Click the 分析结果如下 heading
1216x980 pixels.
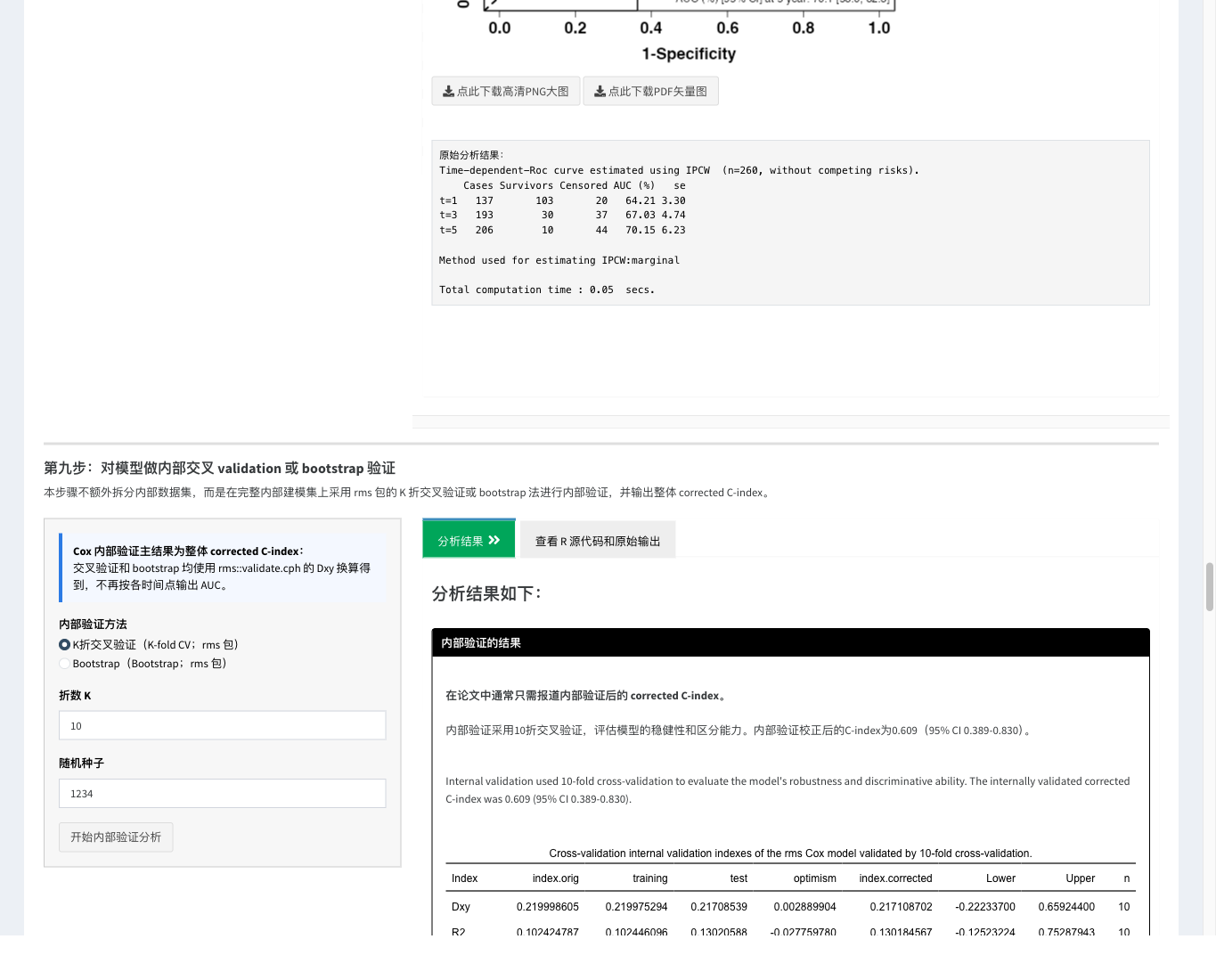coord(486,593)
